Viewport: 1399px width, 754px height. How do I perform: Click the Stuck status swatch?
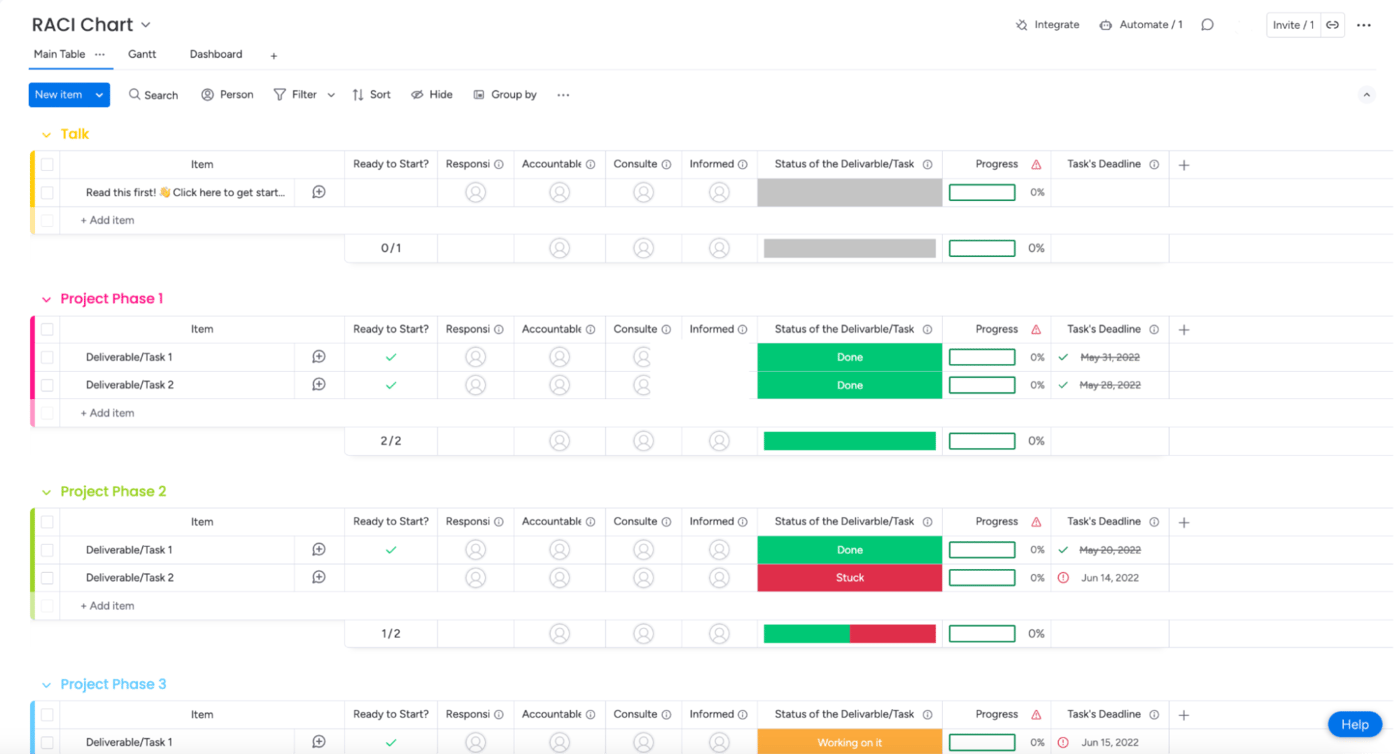849,577
